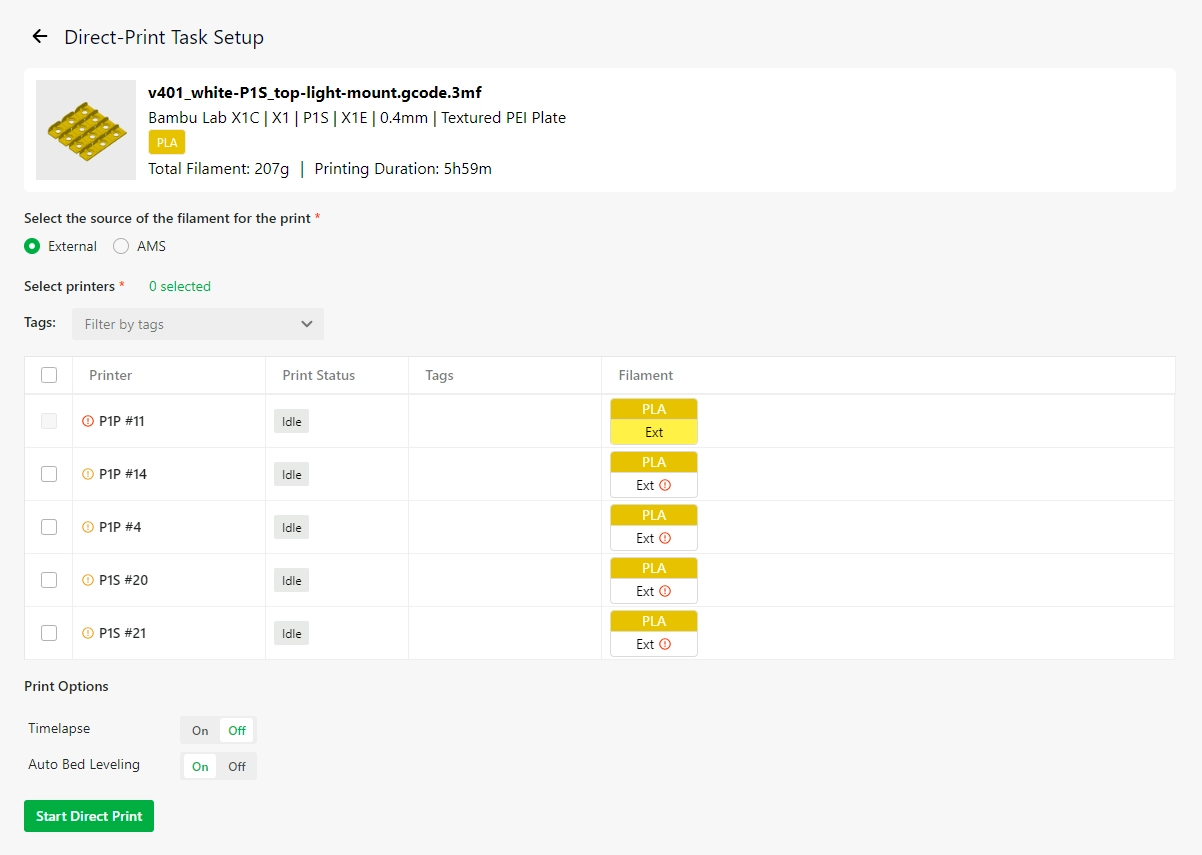Click the back arrow icon
This screenshot has width=1202, height=855.
pos(40,37)
